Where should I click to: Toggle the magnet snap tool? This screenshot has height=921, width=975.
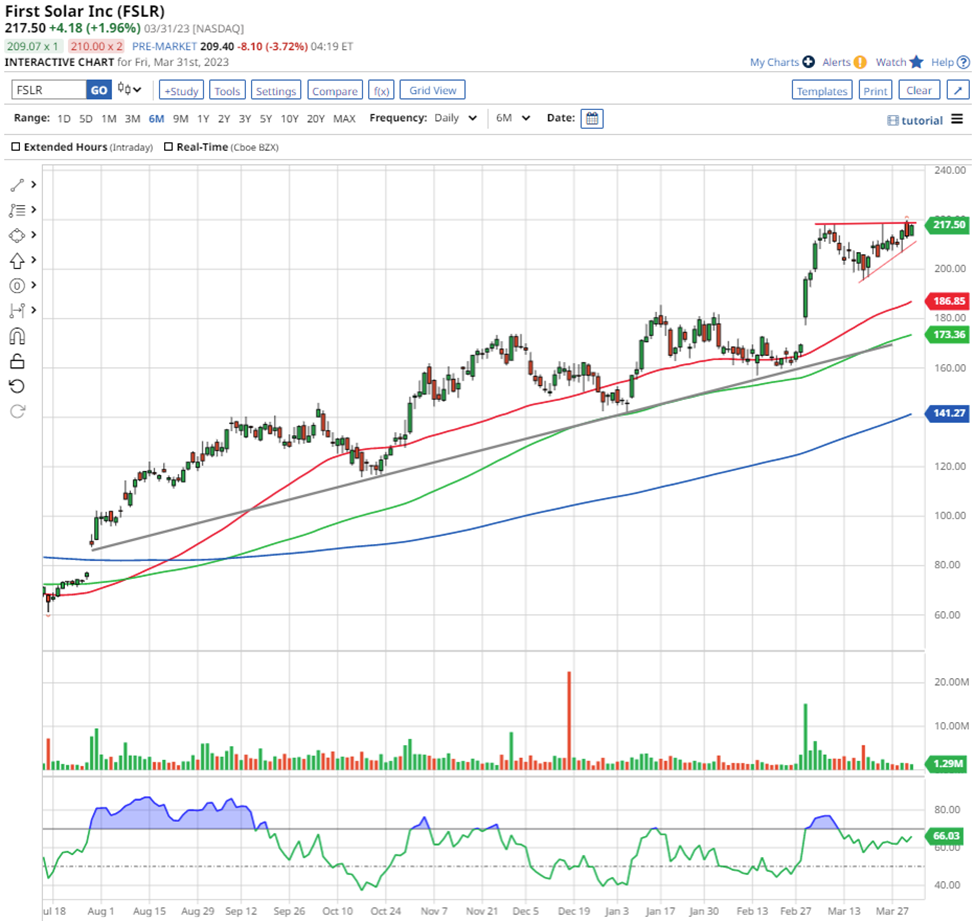[17, 336]
